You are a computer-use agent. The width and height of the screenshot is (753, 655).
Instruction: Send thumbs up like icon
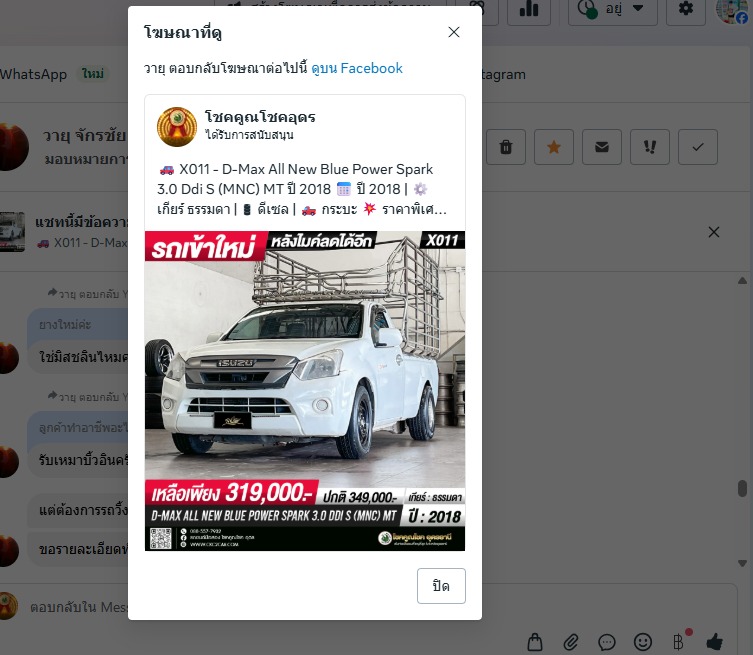pos(715,642)
